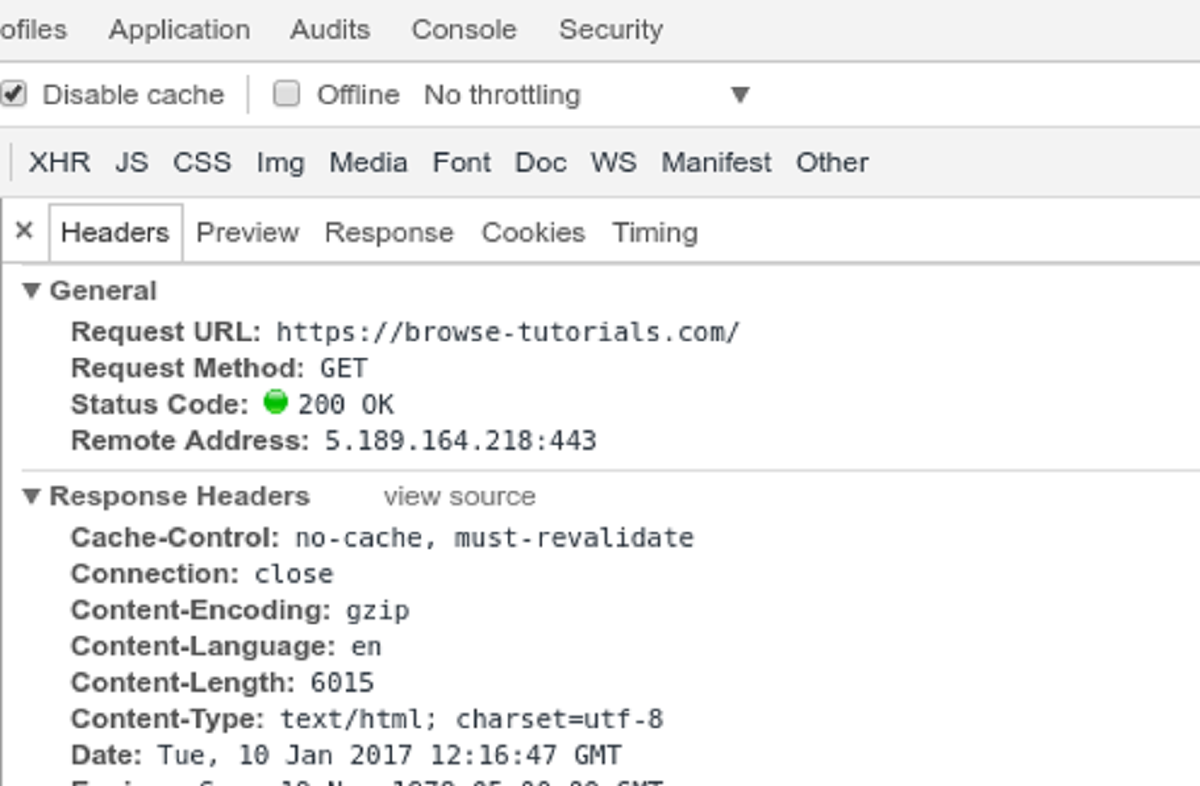Click the Request Method value GET
This screenshot has width=1200, height=786.
tap(344, 368)
